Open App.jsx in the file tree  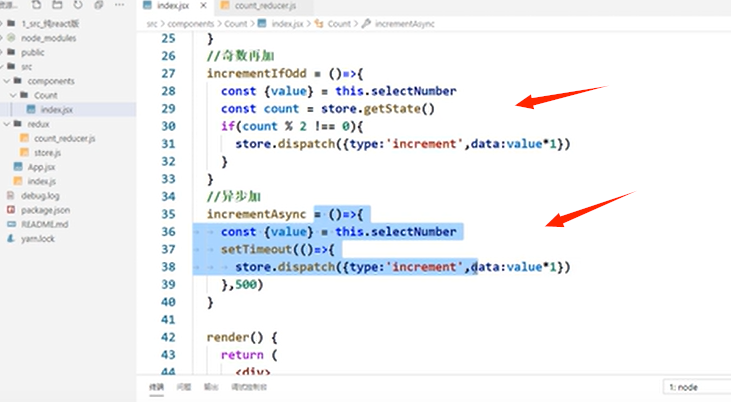coord(41,167)
